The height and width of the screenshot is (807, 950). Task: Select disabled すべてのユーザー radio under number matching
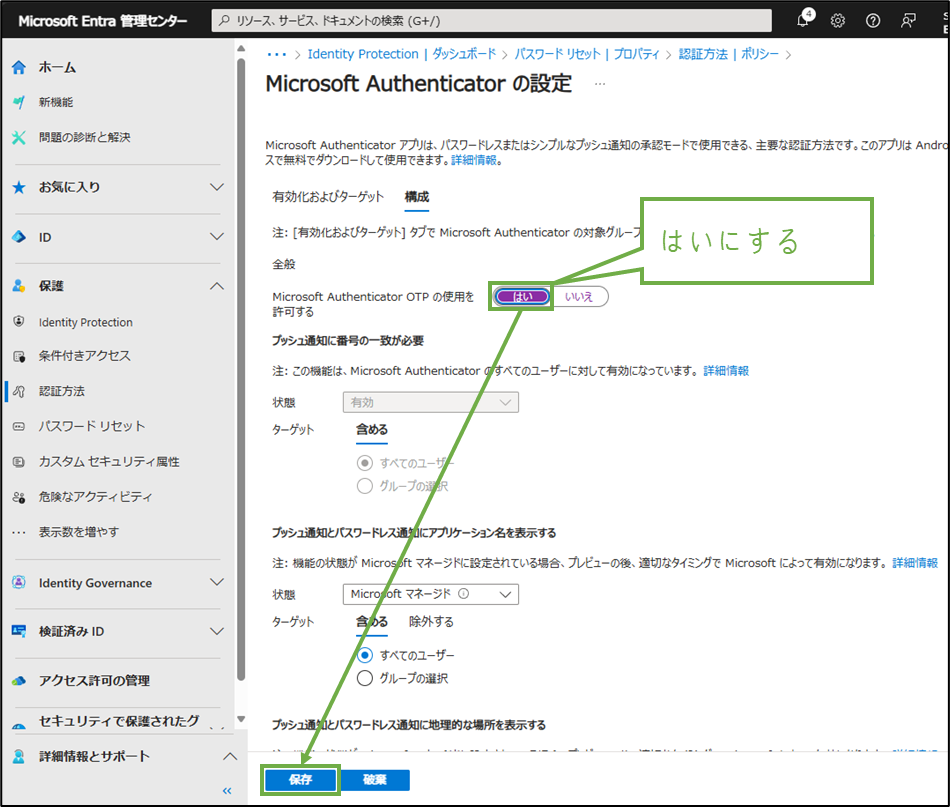[x=365, y=463]
